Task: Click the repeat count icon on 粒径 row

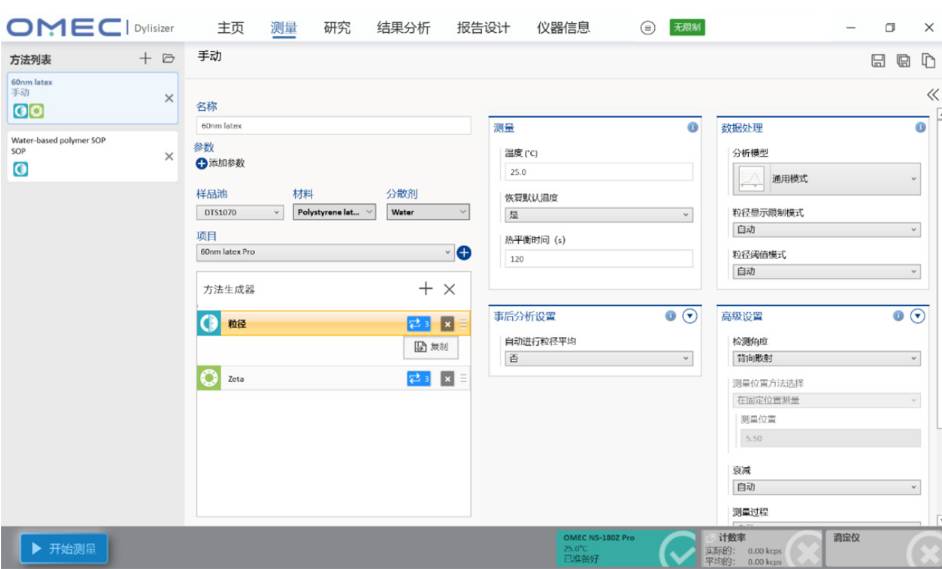Action: [418, 324]
